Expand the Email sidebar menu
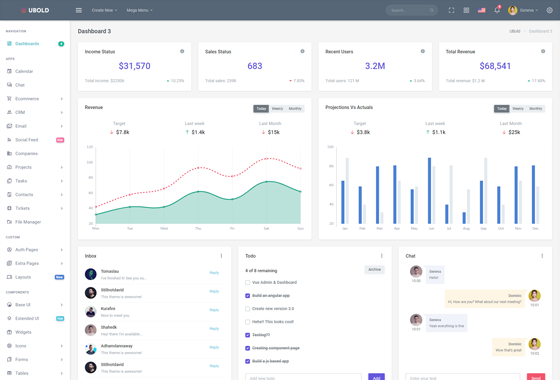The width and height of the screenshot is (560, 380). point(35,126)
